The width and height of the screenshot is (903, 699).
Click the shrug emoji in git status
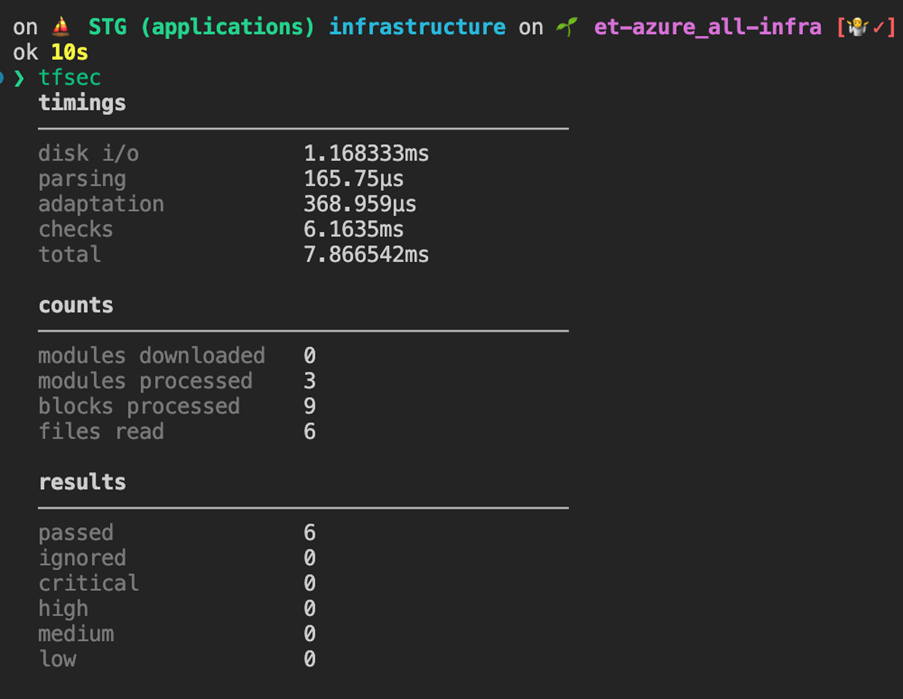(858, 26)
